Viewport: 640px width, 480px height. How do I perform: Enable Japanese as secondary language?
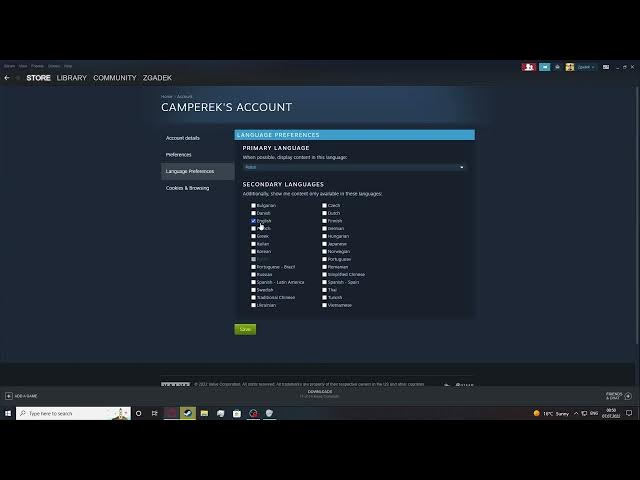point(324,244)
